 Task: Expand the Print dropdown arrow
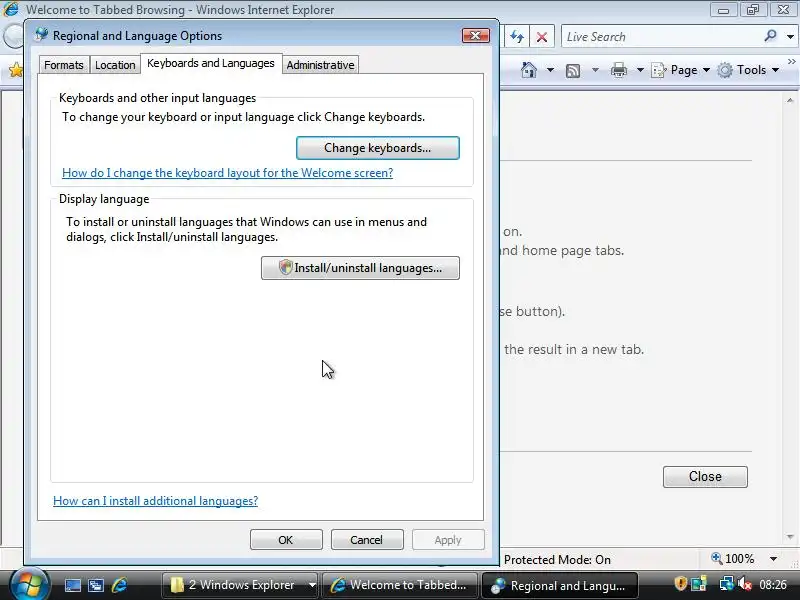click(x=640, y=70)
